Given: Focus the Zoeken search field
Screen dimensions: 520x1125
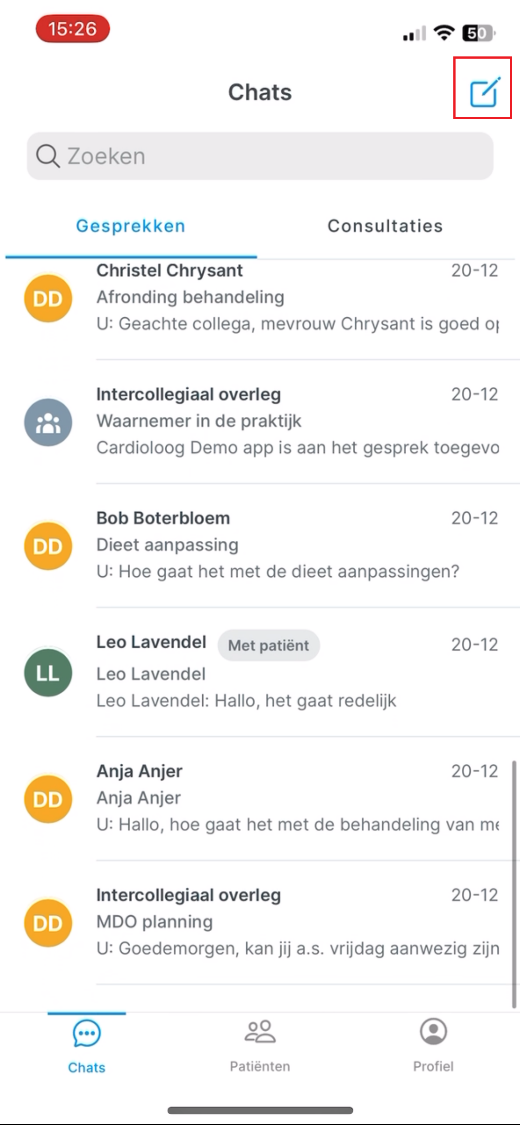Looking at the screenshot, I should (260, 156).
